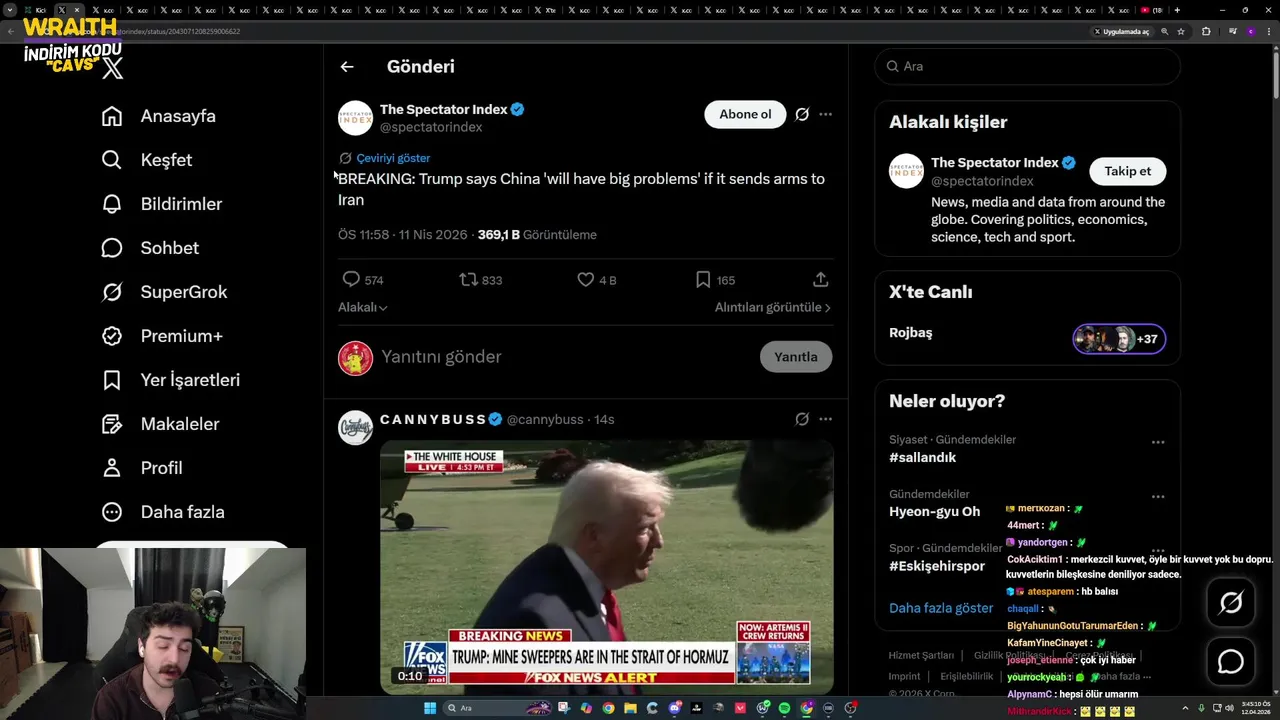Click the Ara search box on X
This screenshot has height=720, width=1280.
[1028, 66]
